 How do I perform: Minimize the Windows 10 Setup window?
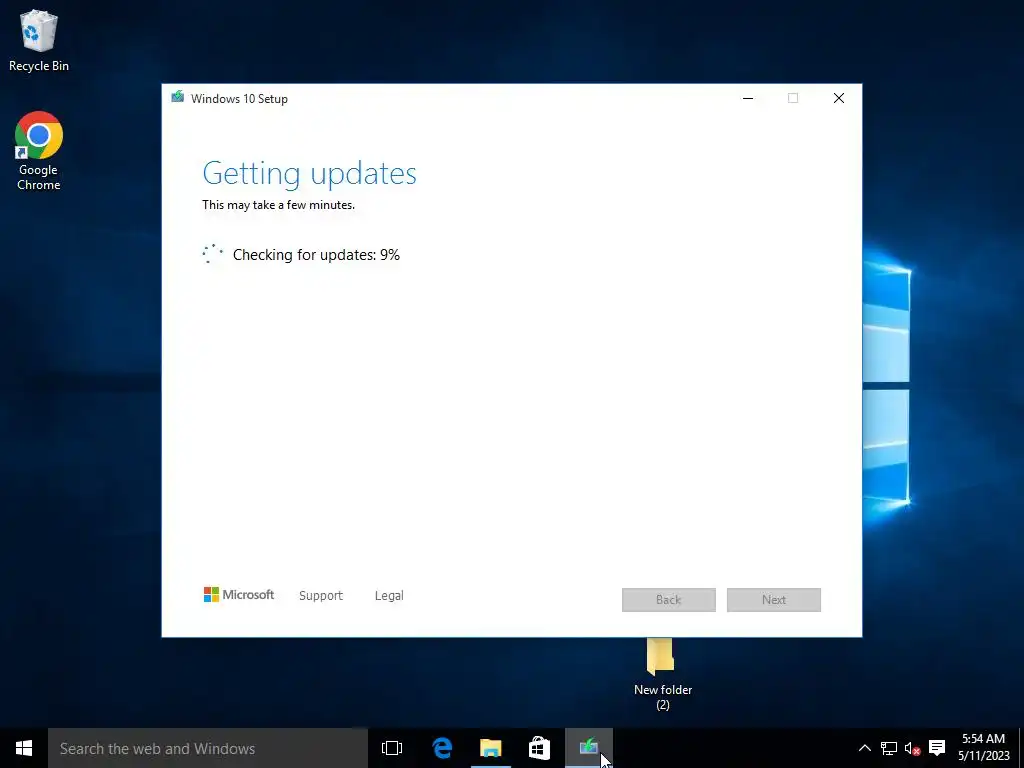click(748, 98)
